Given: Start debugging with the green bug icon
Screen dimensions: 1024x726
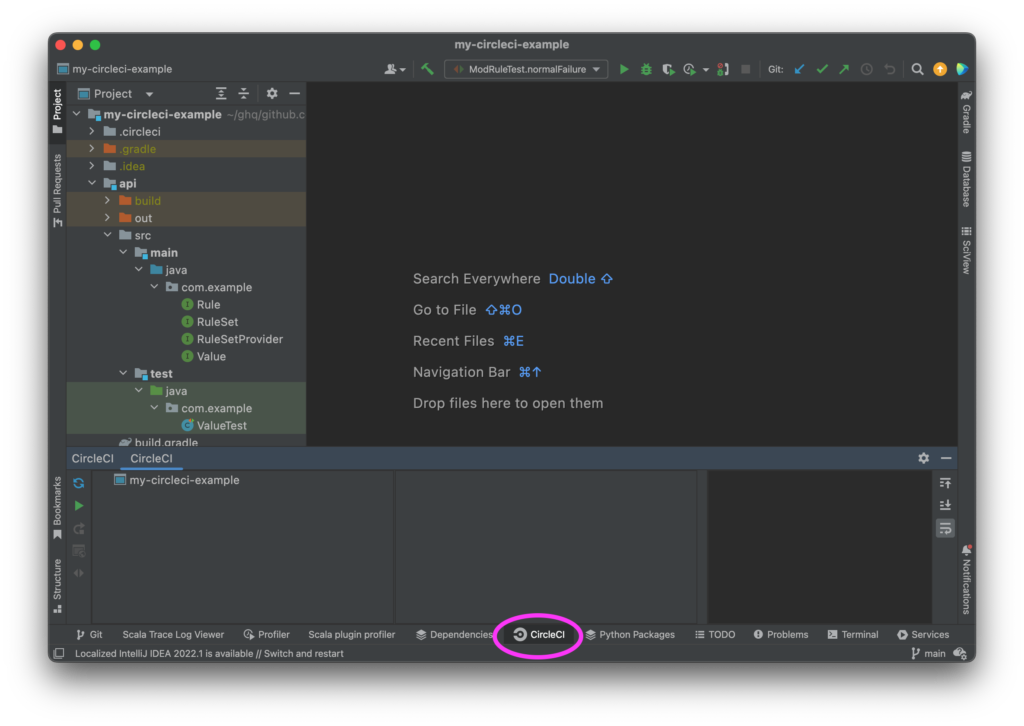Looking at the screenshot, I should [646, 69].
